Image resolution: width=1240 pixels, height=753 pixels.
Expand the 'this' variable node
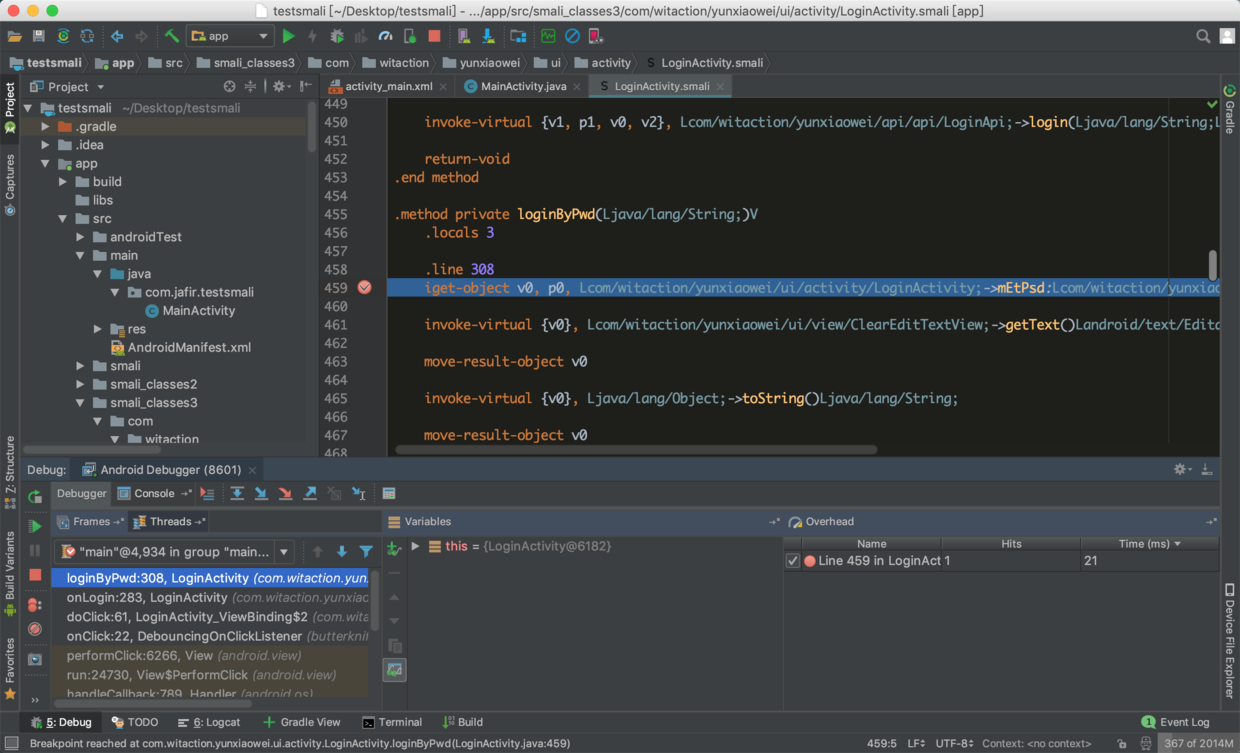coord(415,547)
